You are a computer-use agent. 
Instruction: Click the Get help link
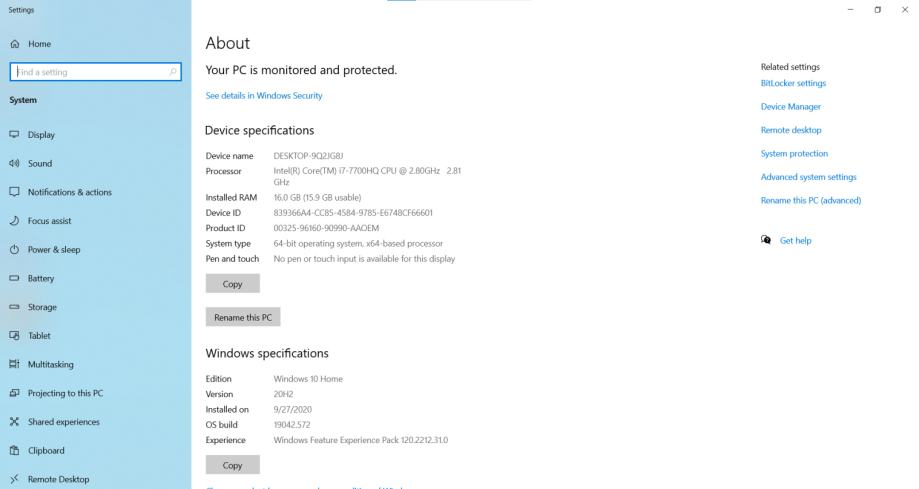click(x=795, y=240)
